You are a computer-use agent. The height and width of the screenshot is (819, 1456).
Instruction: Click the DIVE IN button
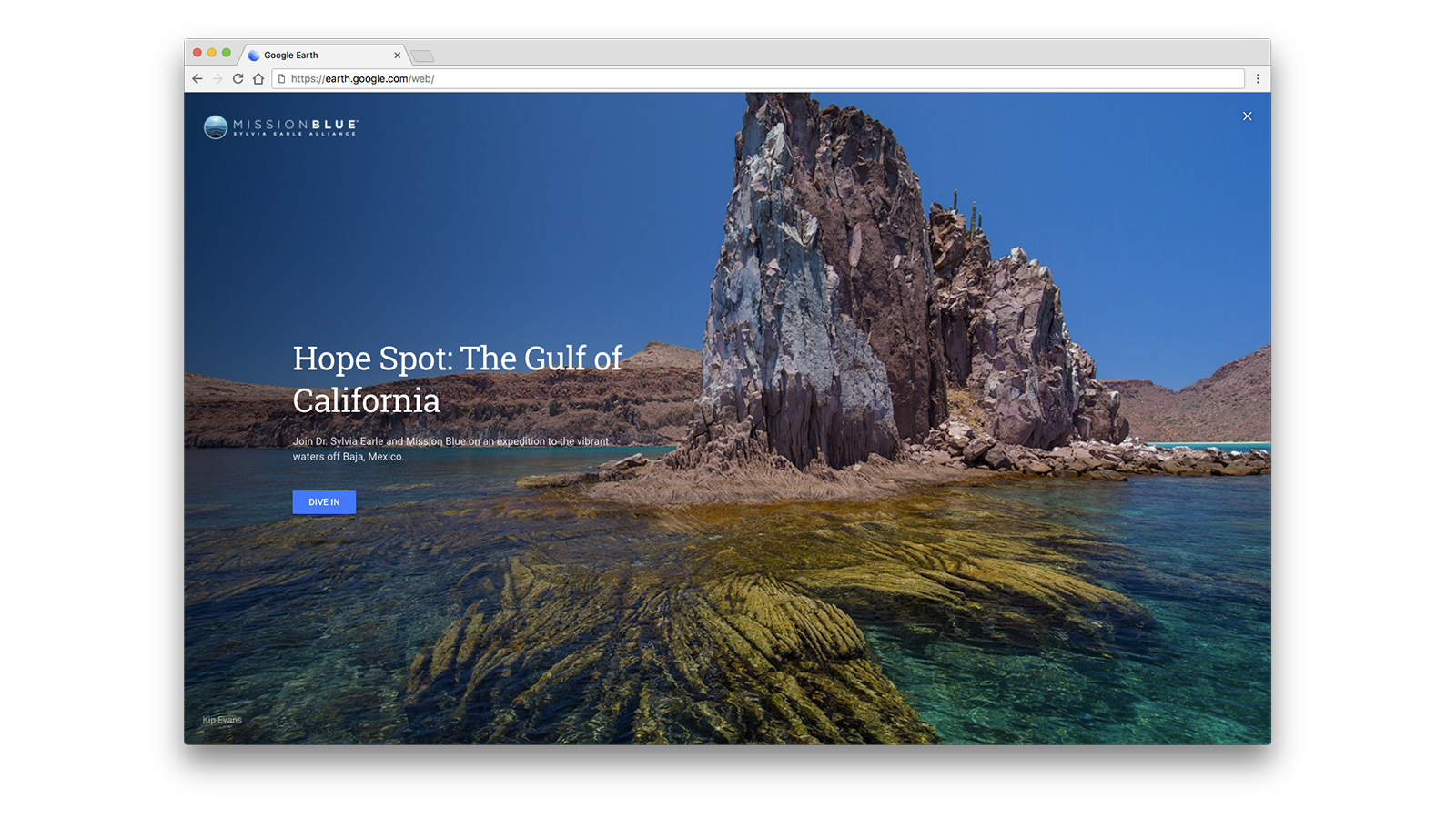[x=324, y=502]
